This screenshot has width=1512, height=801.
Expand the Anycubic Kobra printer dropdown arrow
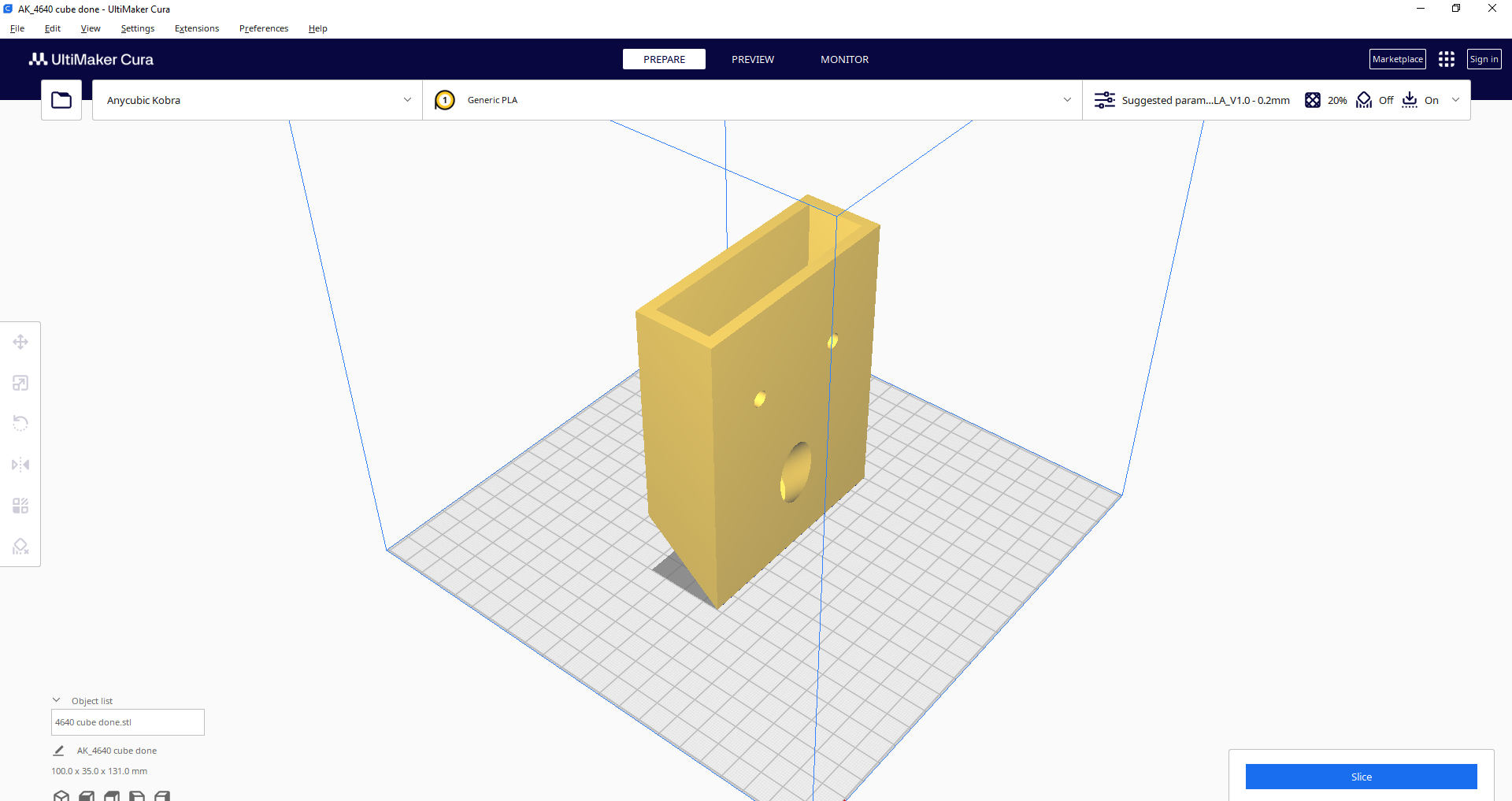(407, 100)
